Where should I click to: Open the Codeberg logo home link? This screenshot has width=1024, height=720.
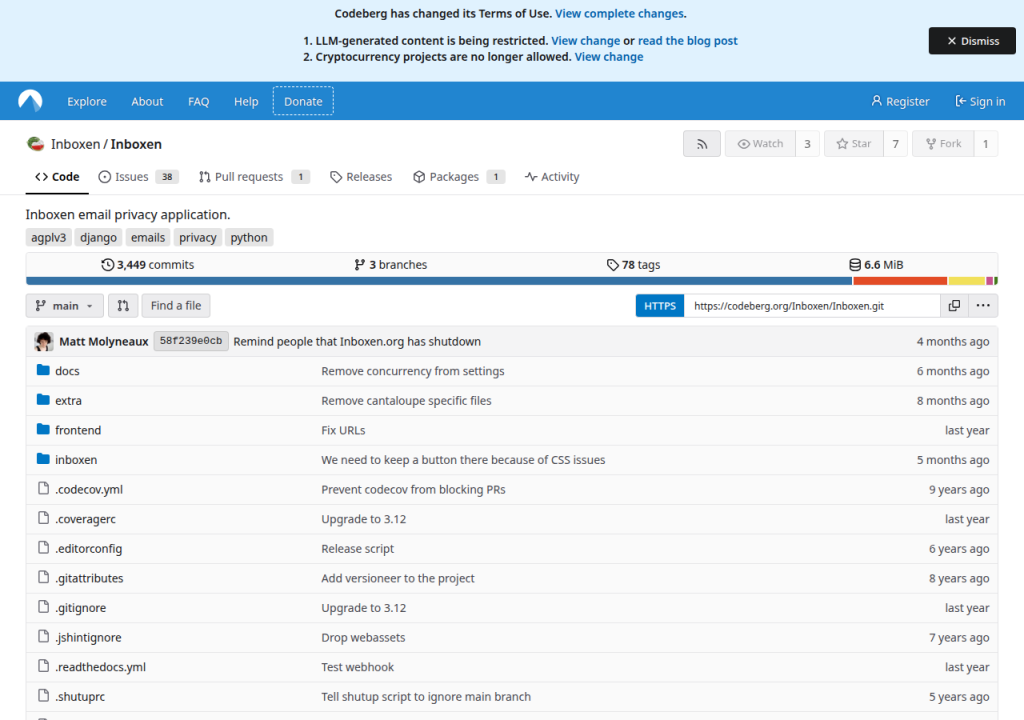pos(30,101)
